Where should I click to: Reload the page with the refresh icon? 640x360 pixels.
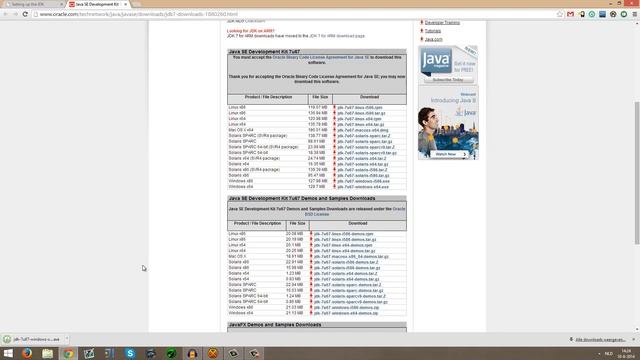click(x=25, y=14)
